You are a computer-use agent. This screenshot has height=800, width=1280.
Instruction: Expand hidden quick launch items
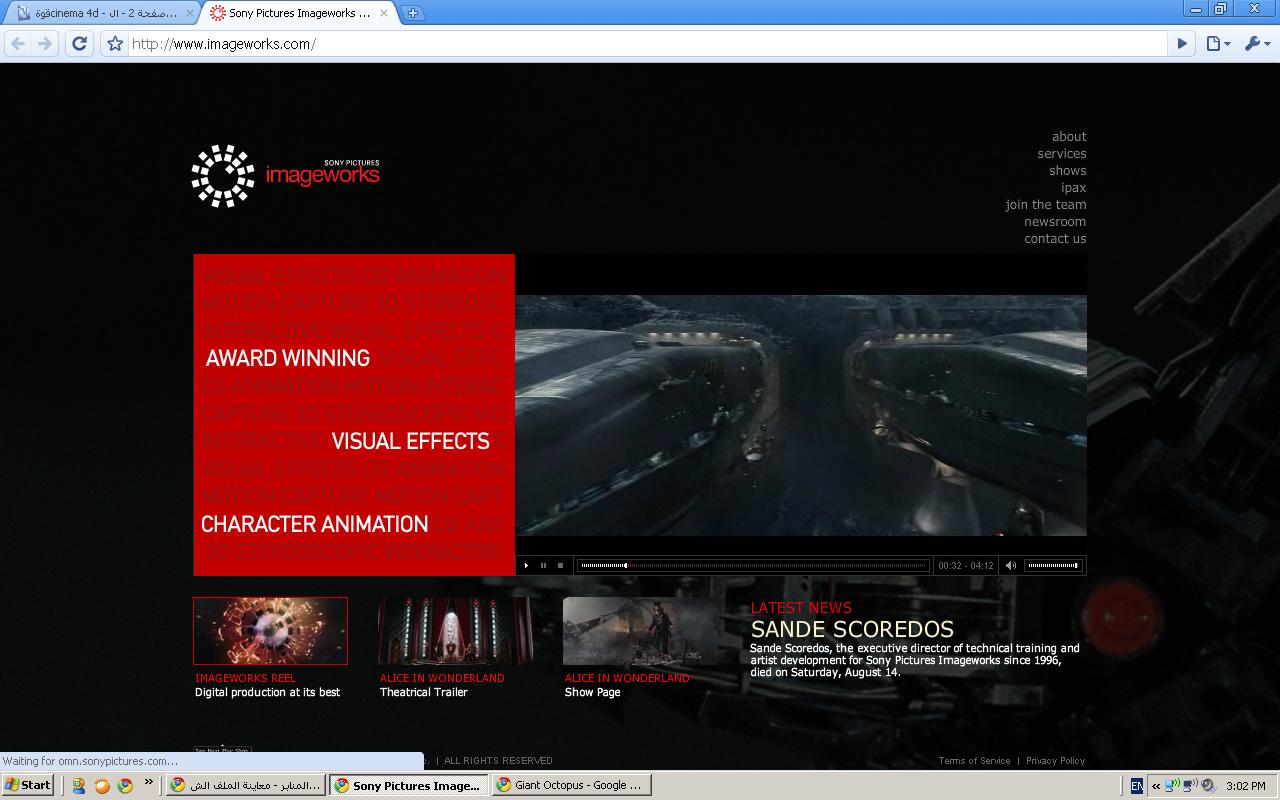point(149,782)
